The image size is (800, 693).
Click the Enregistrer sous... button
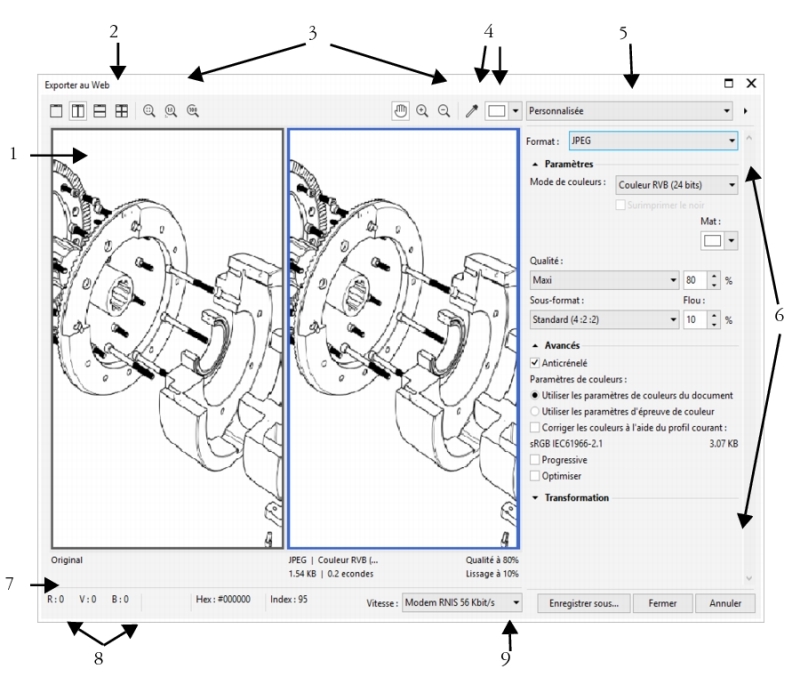(584, 603)
